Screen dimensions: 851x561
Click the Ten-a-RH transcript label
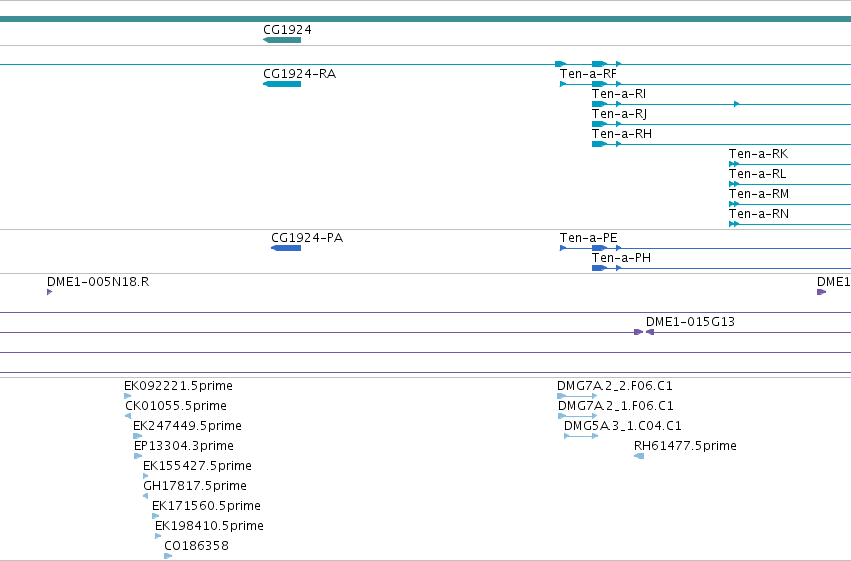coord(622,134)
